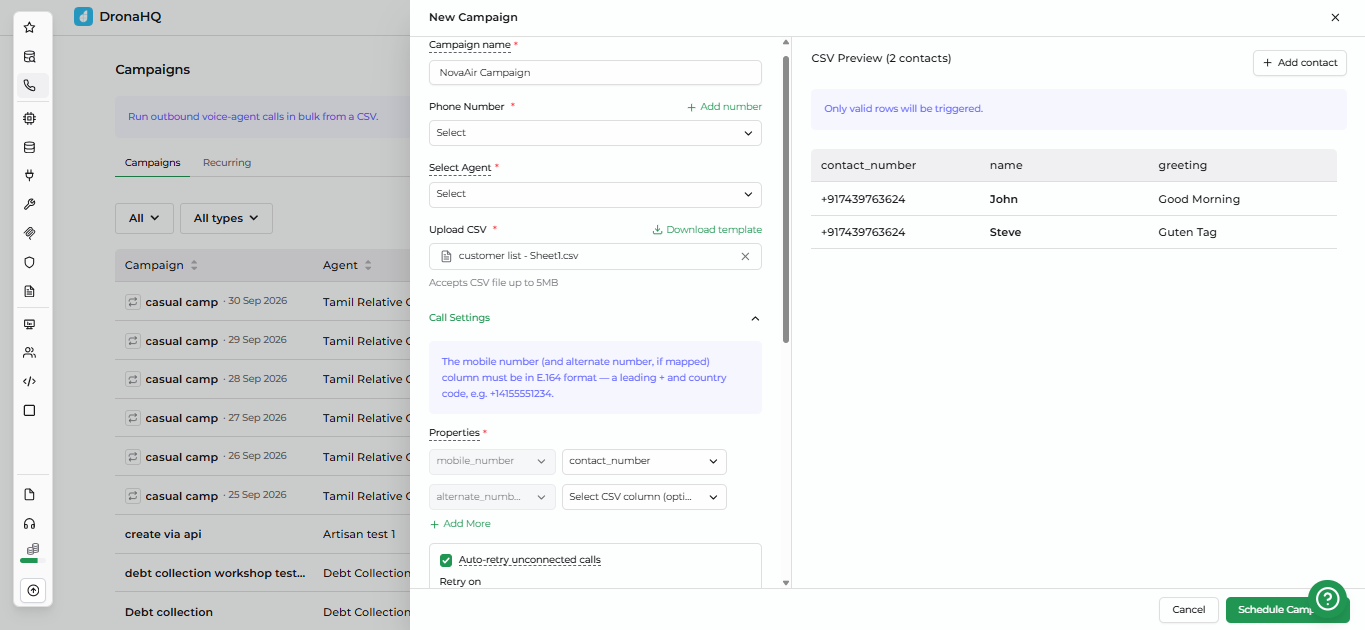
Task: Click the form panel vertical scrollbar
Action: (786, 200)
